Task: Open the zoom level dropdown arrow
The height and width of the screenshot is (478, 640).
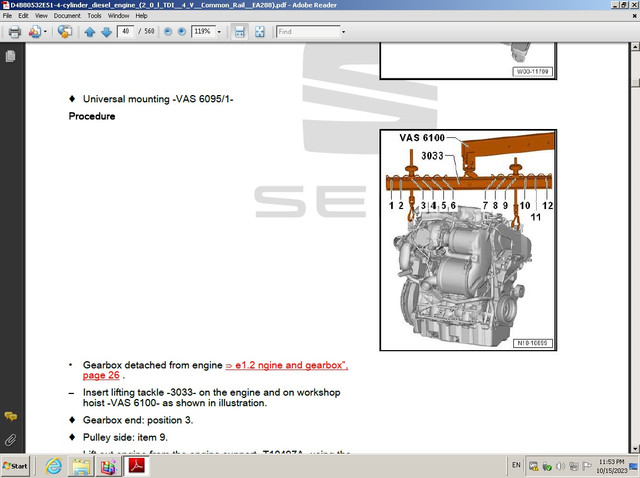Action: coord(219,31)
